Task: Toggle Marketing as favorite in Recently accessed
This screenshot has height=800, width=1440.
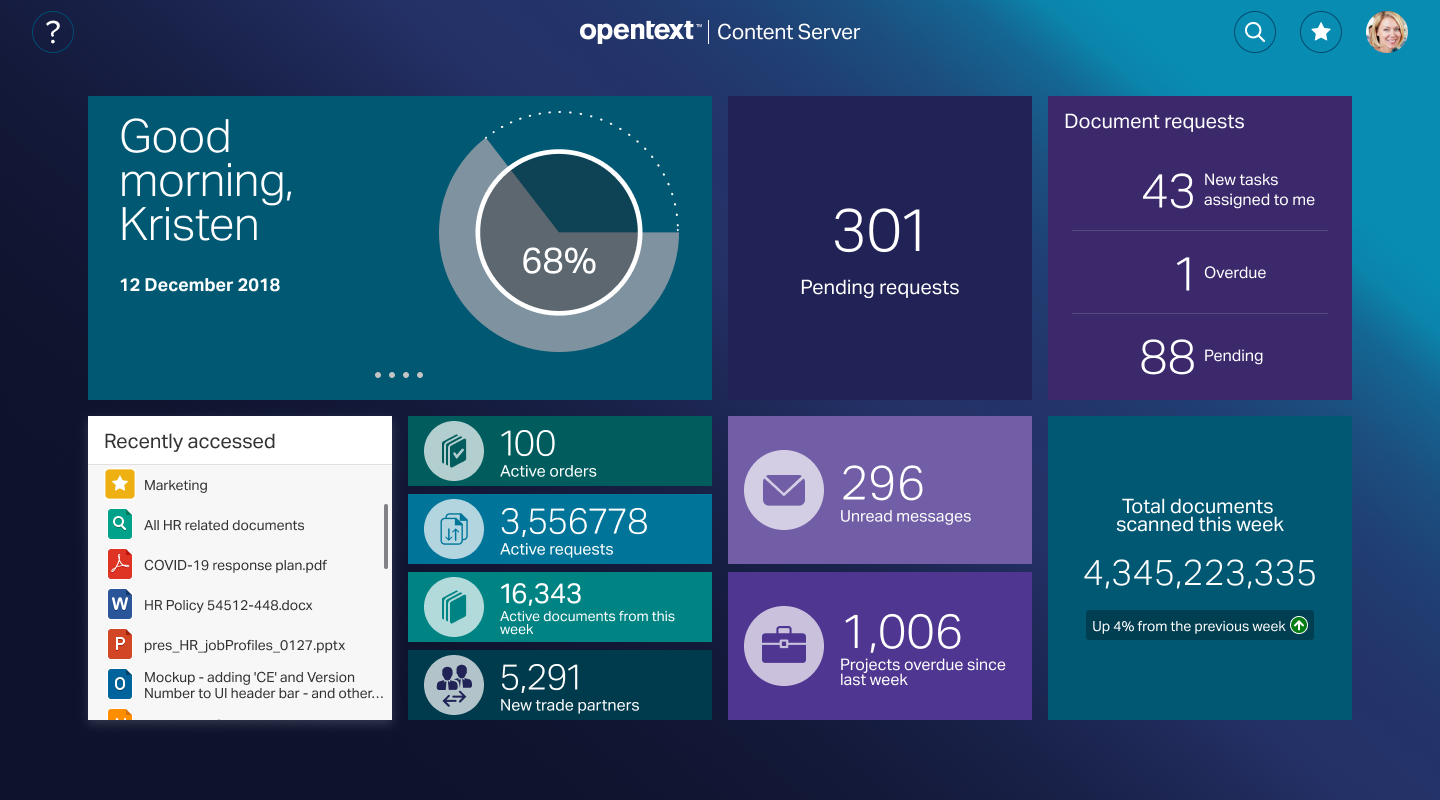Action: pyautogui.click(x=119, y=484)
